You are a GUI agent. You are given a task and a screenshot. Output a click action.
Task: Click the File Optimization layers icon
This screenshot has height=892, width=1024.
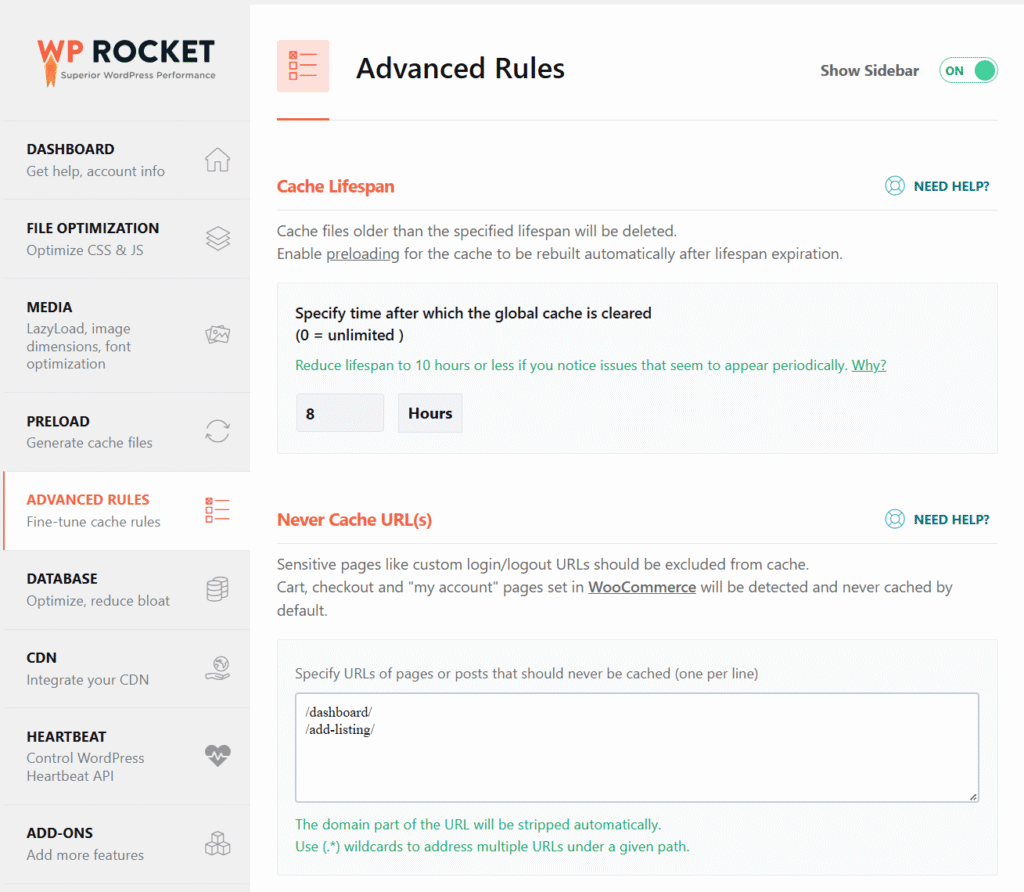217,239
